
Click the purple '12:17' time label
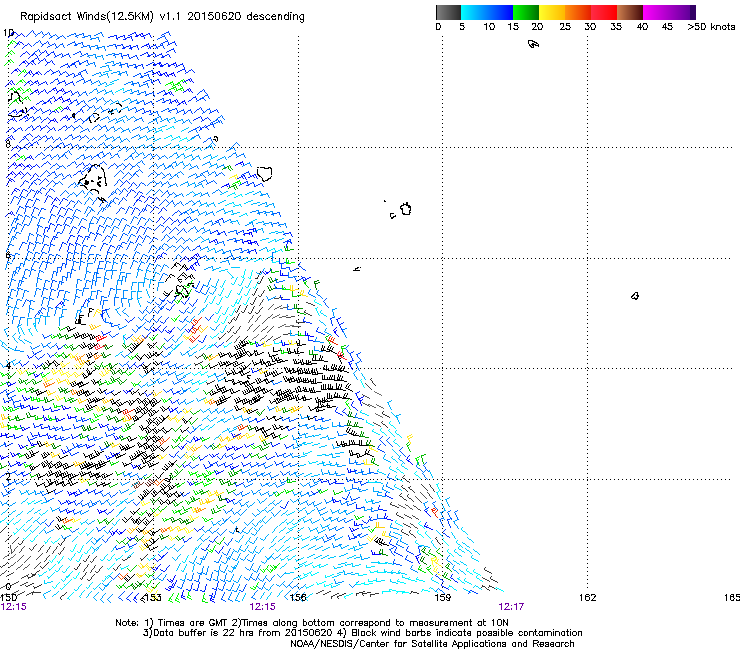point(511,607)
